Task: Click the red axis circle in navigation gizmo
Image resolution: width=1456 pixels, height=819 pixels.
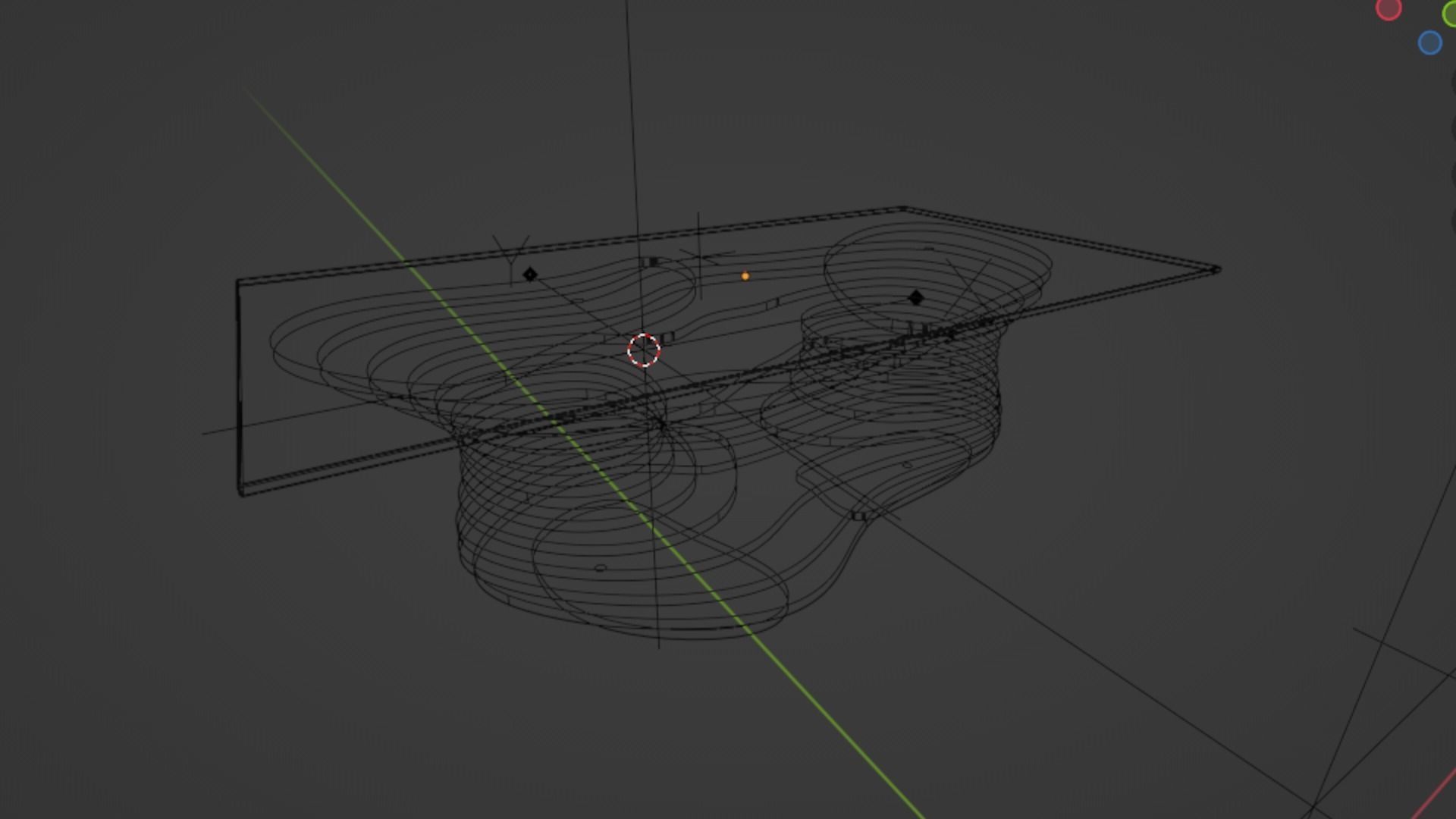Action: coord(1388,9)
